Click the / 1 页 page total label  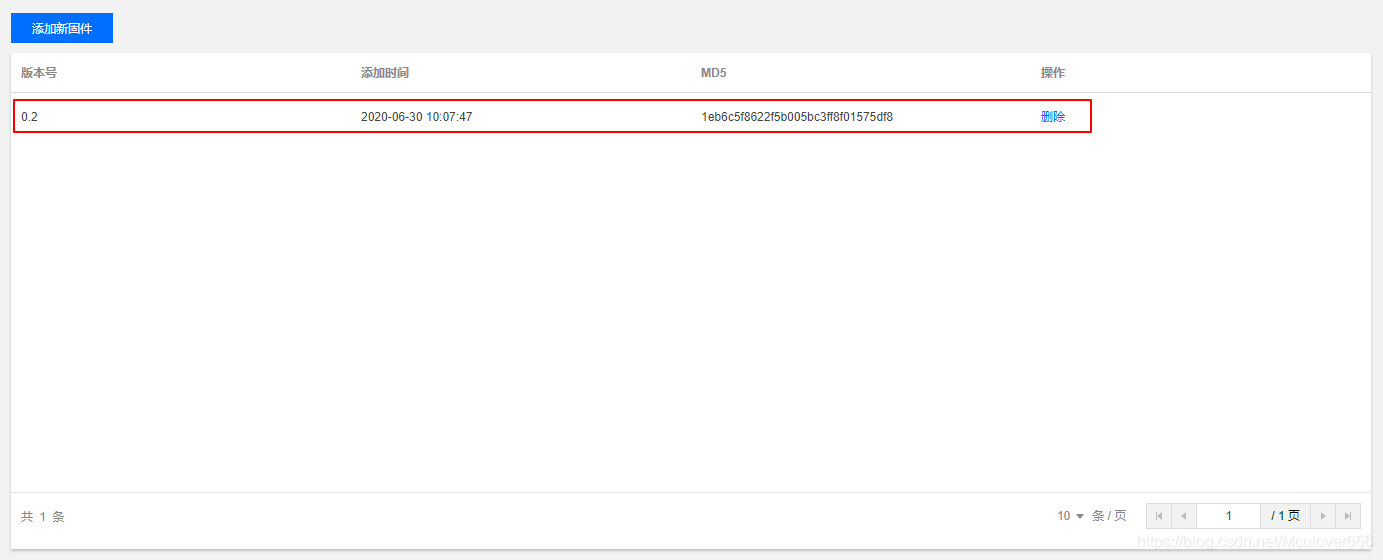pyautogui.click(x=1286, y=516)
